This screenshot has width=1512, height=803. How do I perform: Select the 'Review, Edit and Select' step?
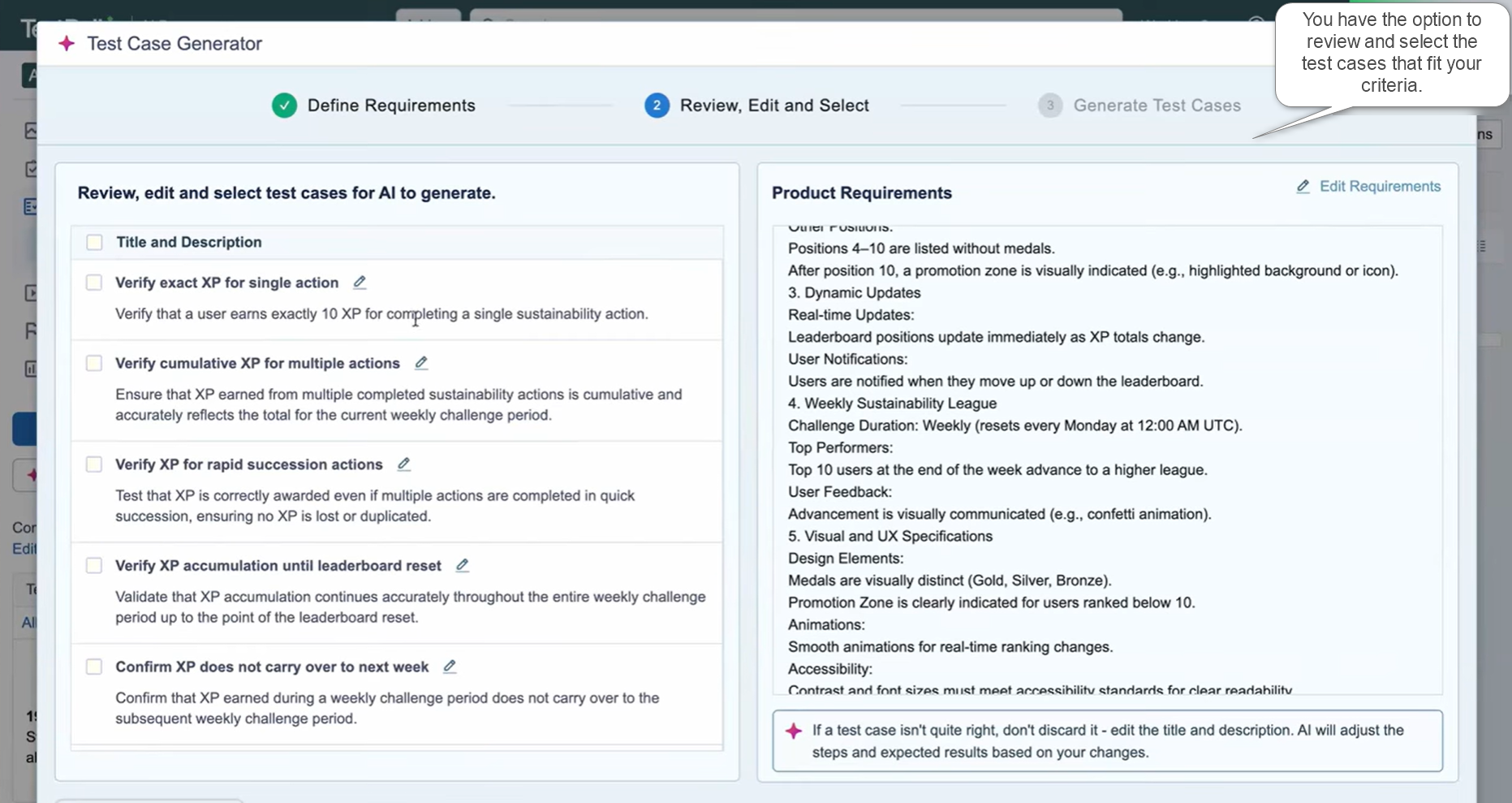[773, 106]
